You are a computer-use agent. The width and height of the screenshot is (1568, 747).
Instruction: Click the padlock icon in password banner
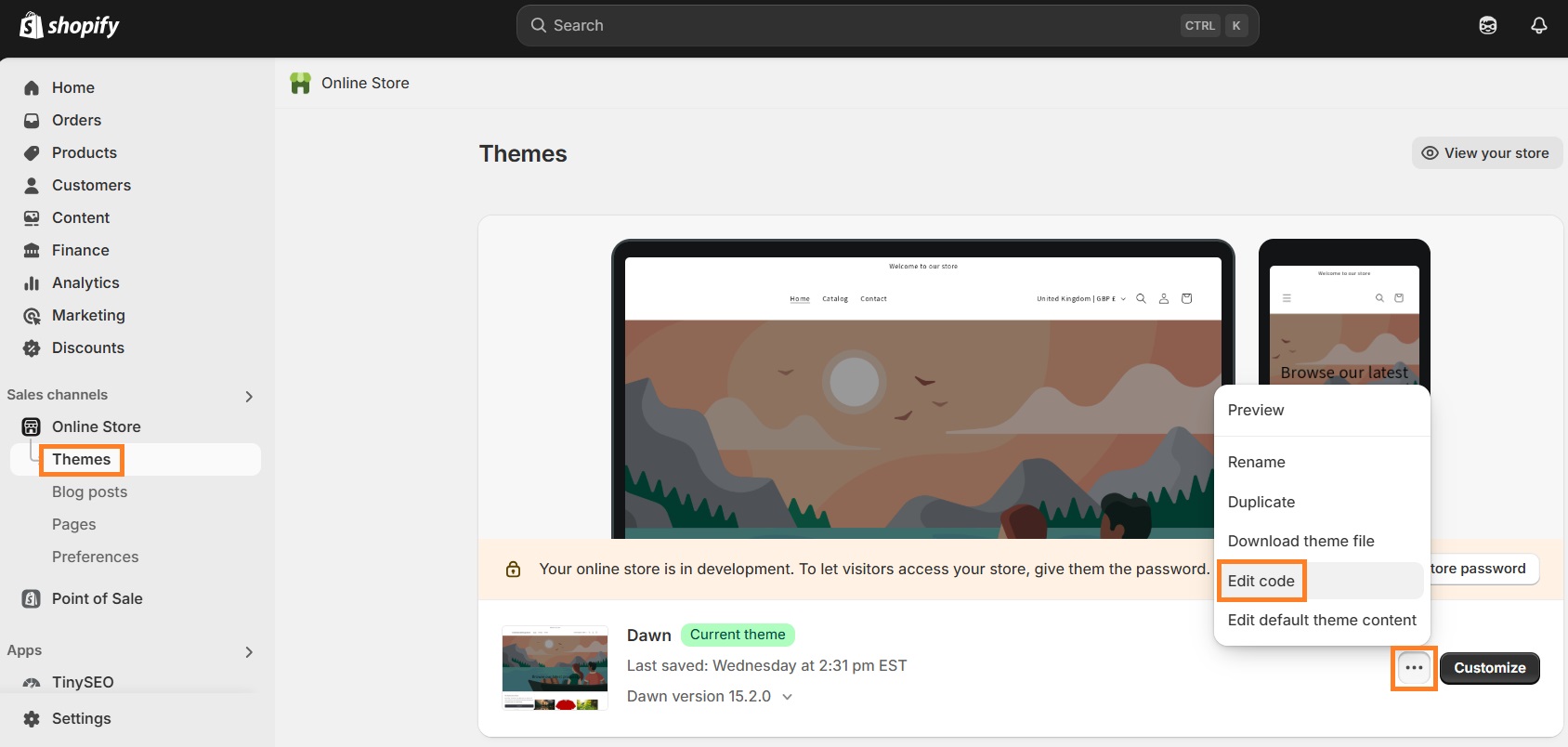click(513, 569)
